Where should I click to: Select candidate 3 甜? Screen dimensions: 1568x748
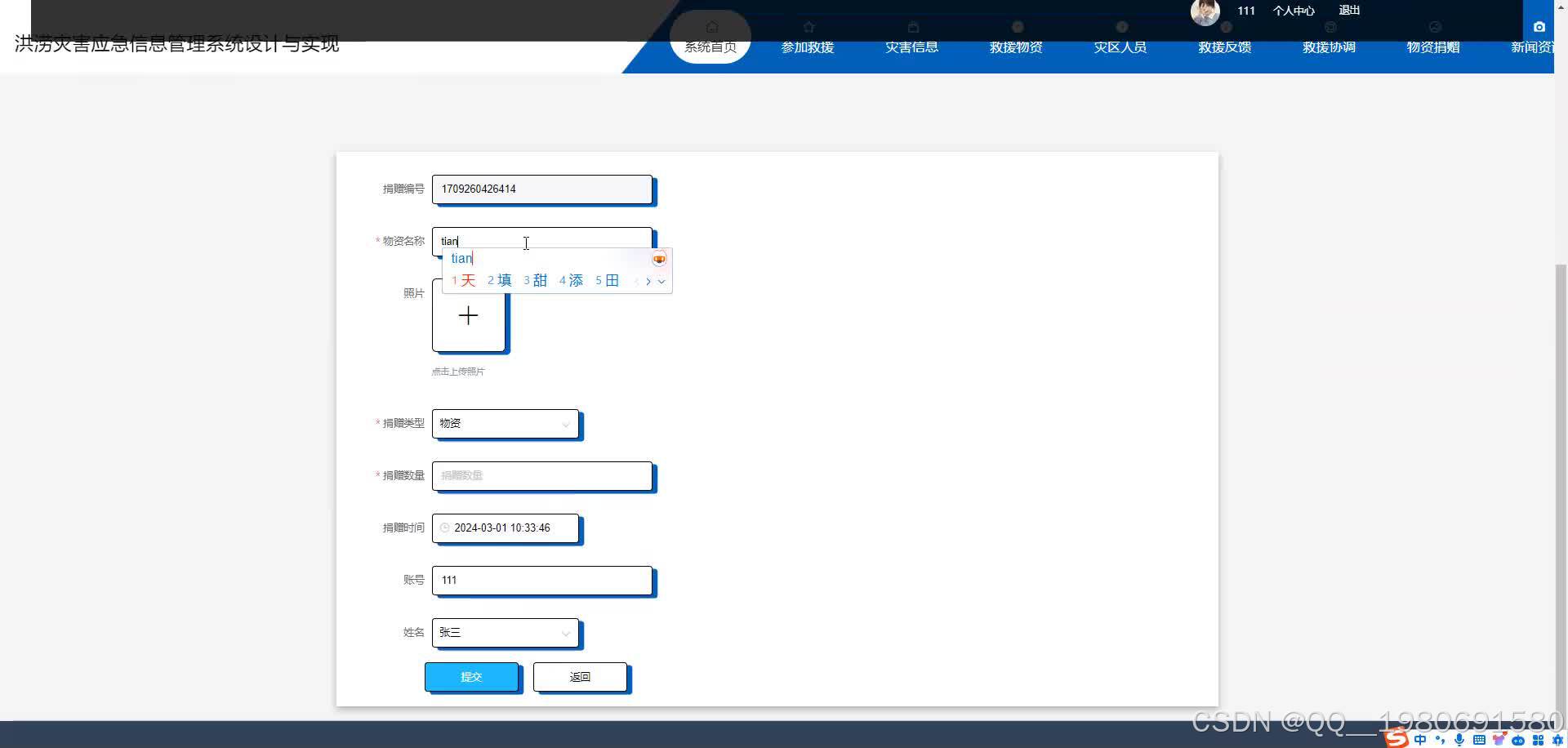pos(536,281)
